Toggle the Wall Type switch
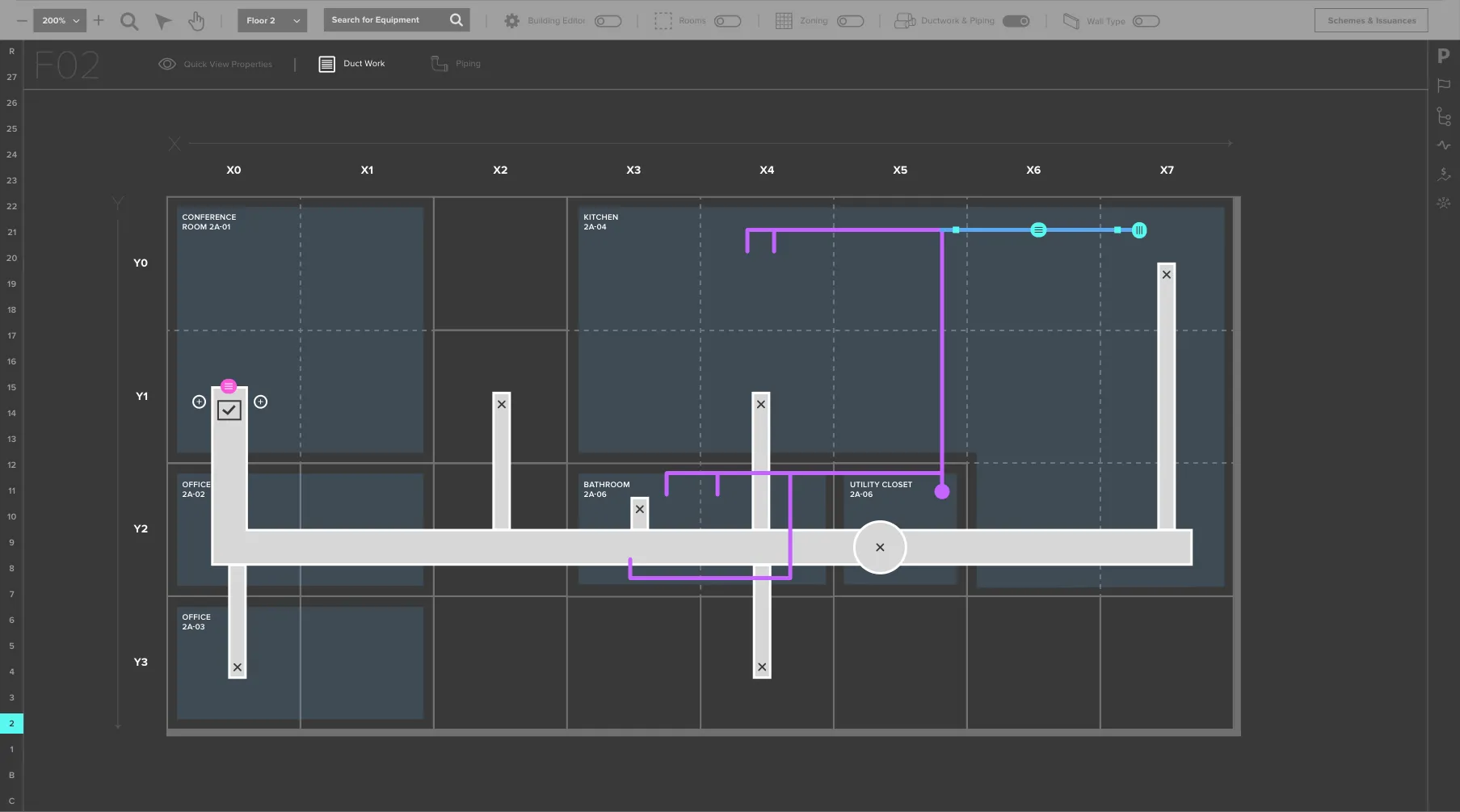 [1147, 21]
